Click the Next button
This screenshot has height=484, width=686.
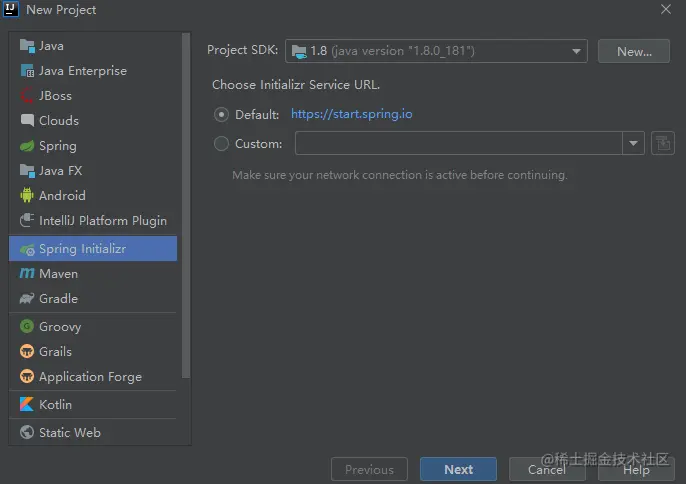coord(458,469)
